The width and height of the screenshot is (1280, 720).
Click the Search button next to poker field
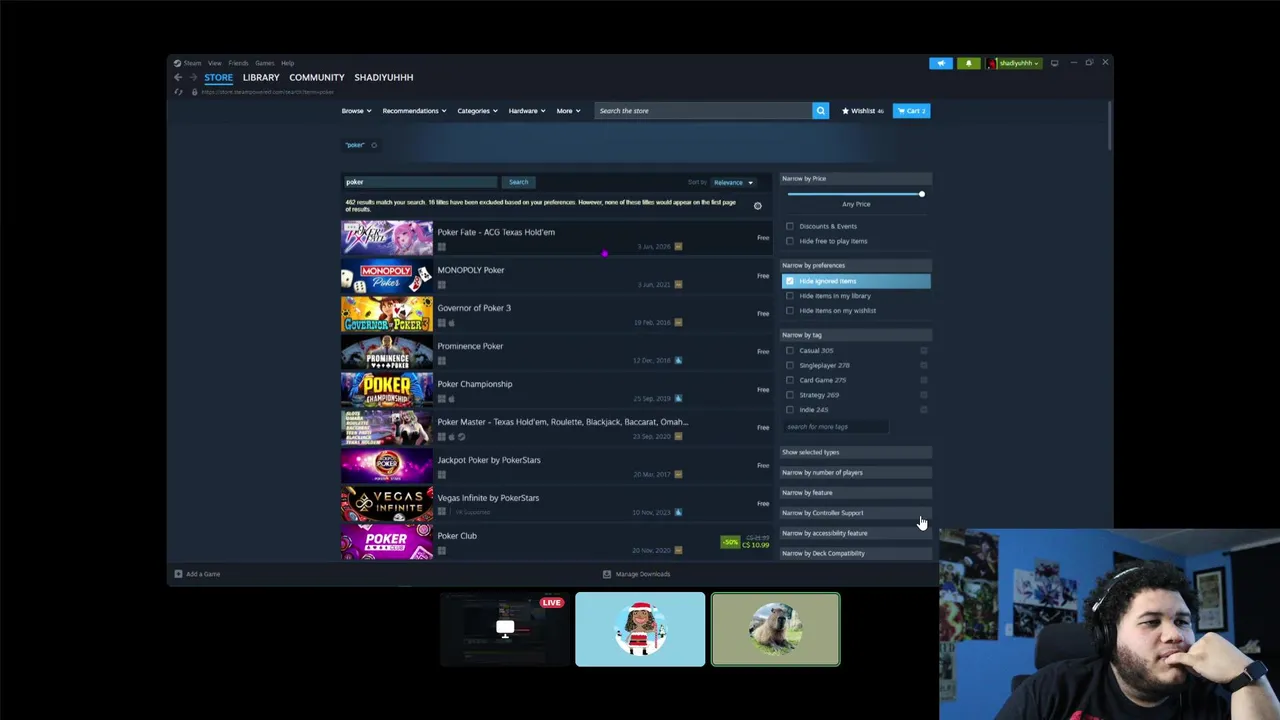pyautogui.click(x=518, y=182)
